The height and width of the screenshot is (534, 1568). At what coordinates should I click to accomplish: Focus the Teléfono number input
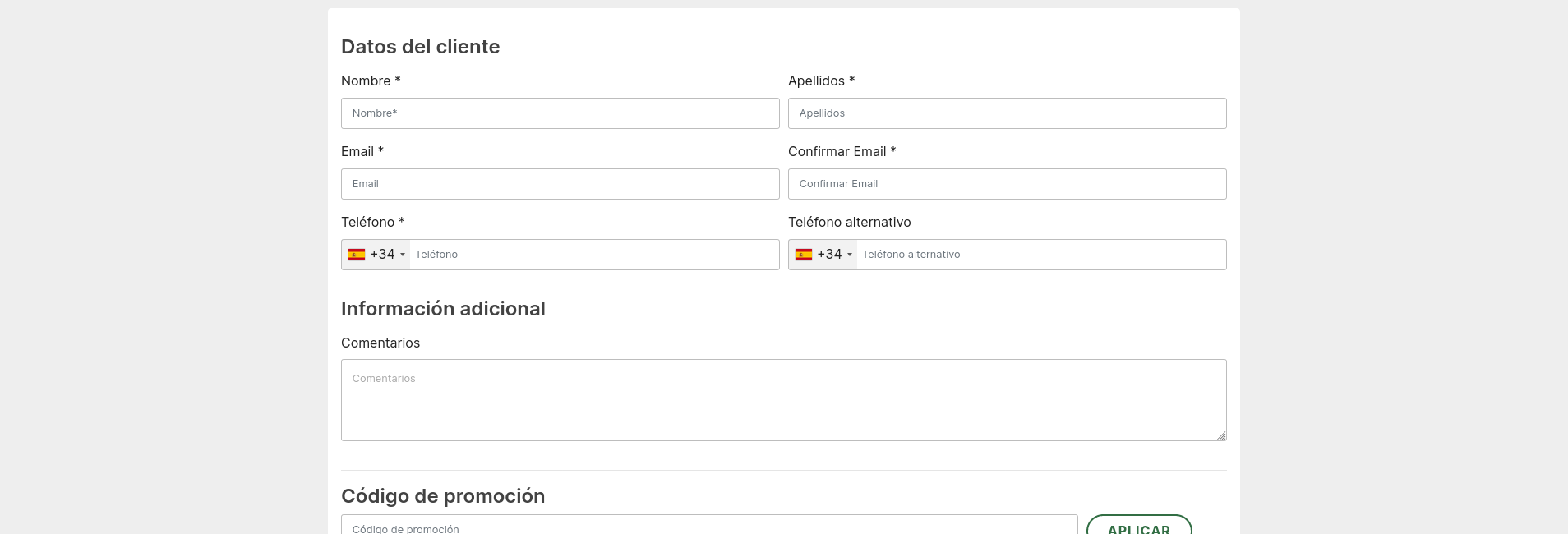pyautogui.click(x=594, y=255)
